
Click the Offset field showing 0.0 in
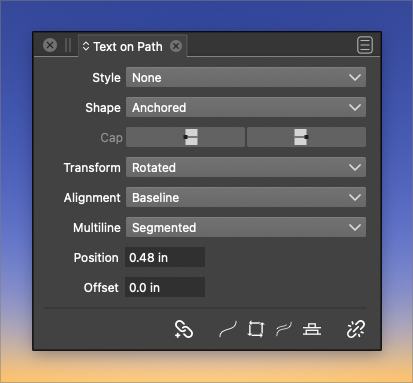click(165, 287)
